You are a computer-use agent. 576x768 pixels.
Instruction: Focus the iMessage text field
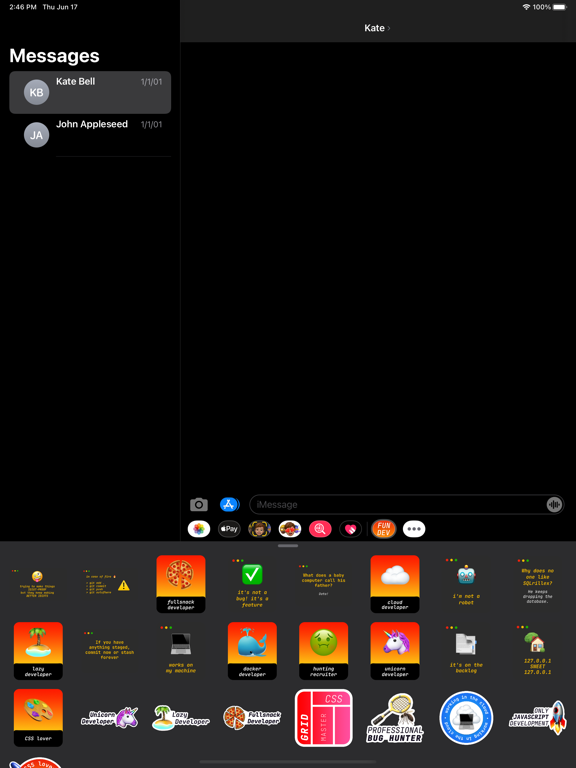point(407,504)
